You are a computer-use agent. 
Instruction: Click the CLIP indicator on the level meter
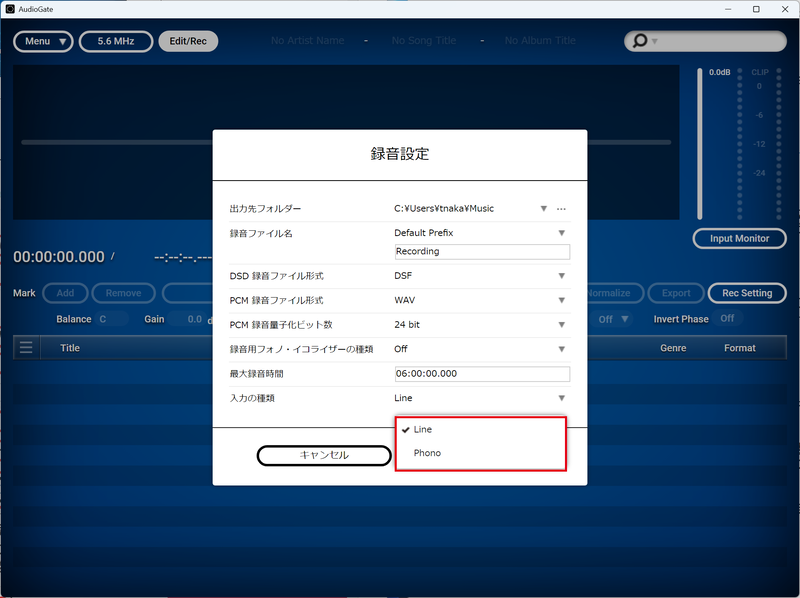(759, 72)
